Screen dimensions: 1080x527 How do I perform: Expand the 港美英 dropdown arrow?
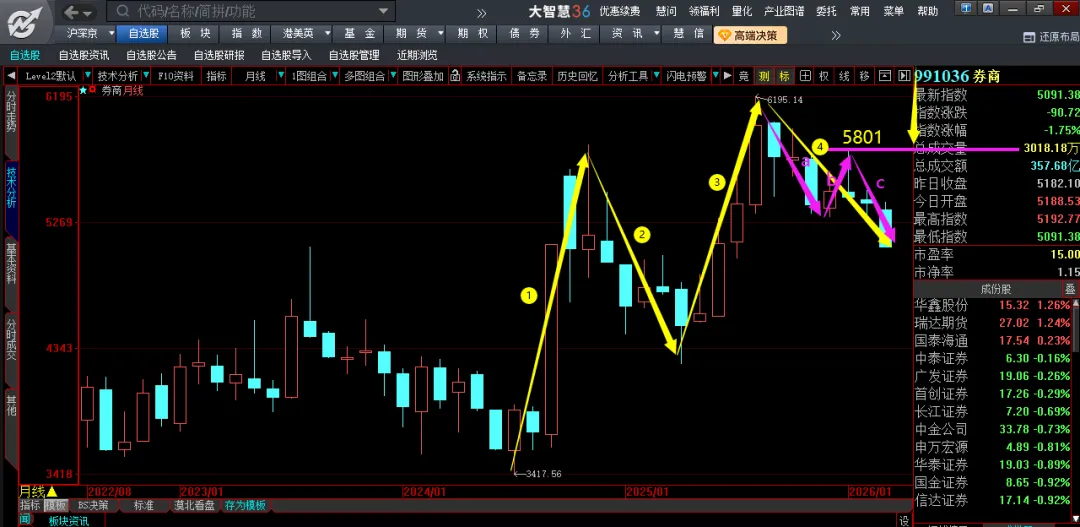click(x=328, y=33)
